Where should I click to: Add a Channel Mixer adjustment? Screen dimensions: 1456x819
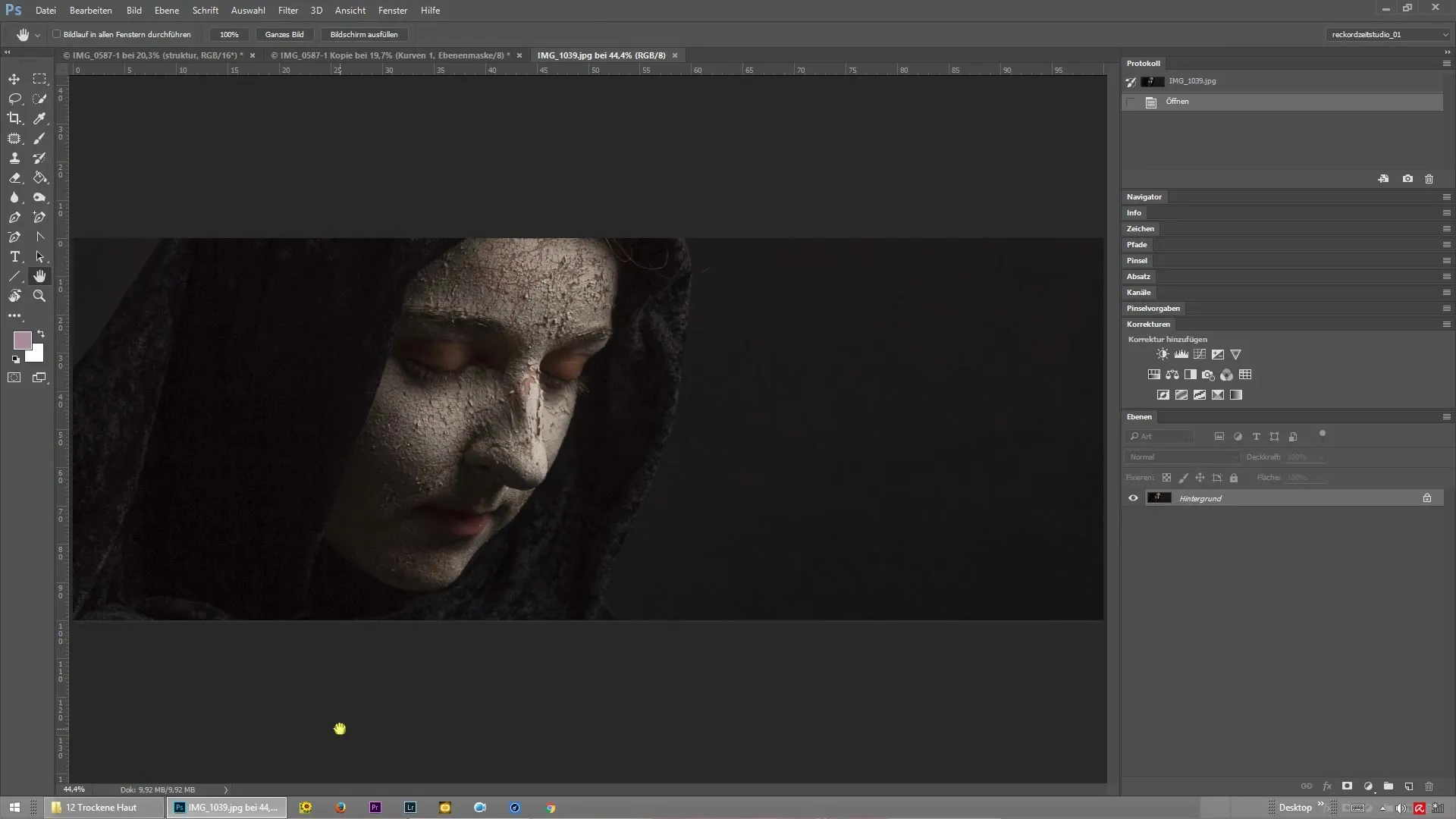pyautogui.click(x=1227, y=375)
